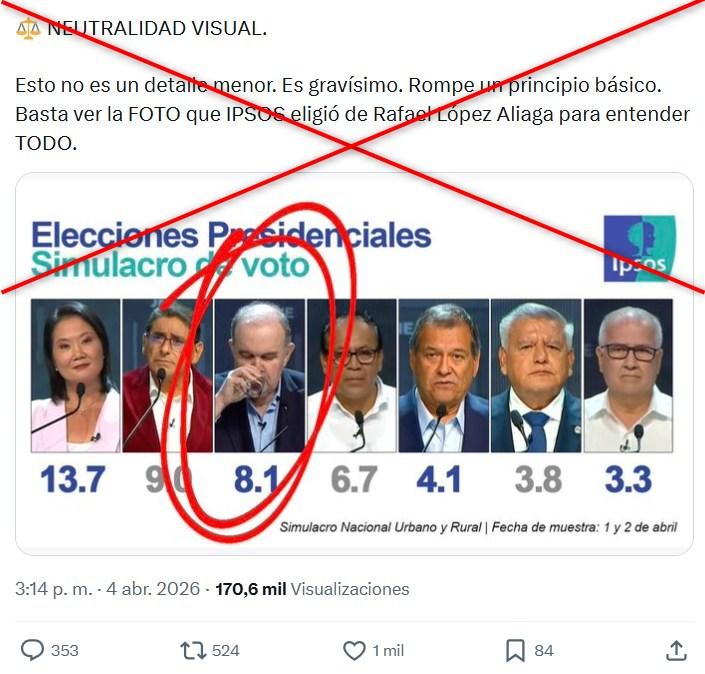Click the candidate photo above 6.7
705x674 pixels.
pyautogui.click(x=352, y=375)
